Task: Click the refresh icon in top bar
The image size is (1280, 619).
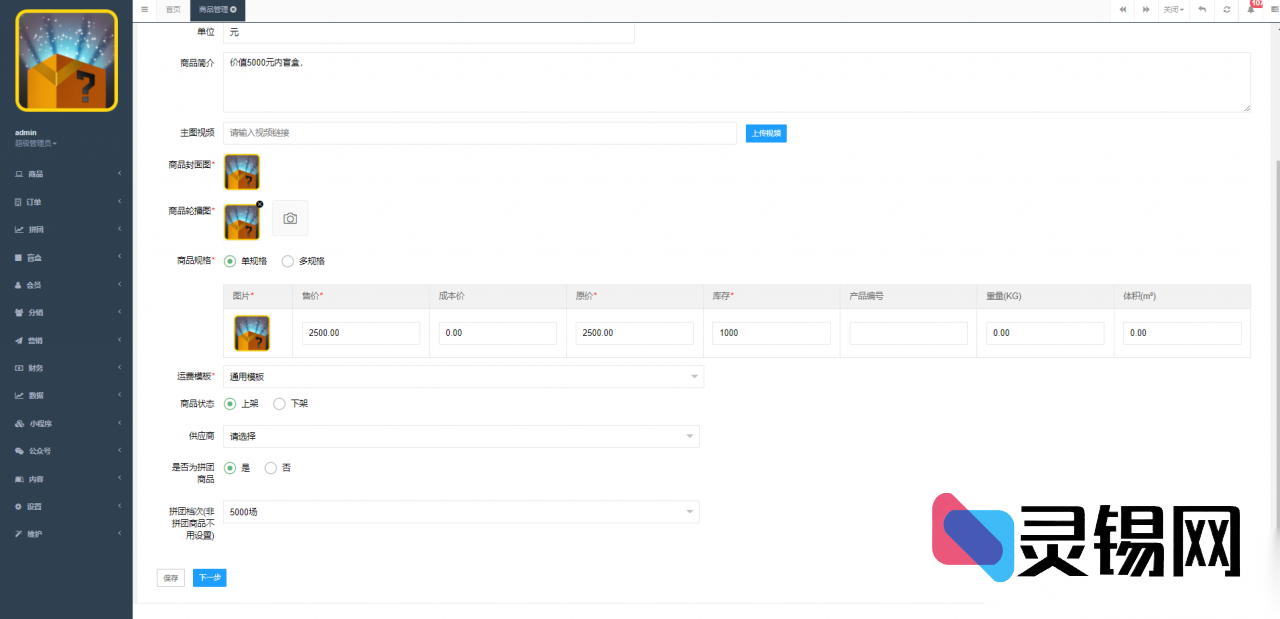Action: tap(1227, 9)
